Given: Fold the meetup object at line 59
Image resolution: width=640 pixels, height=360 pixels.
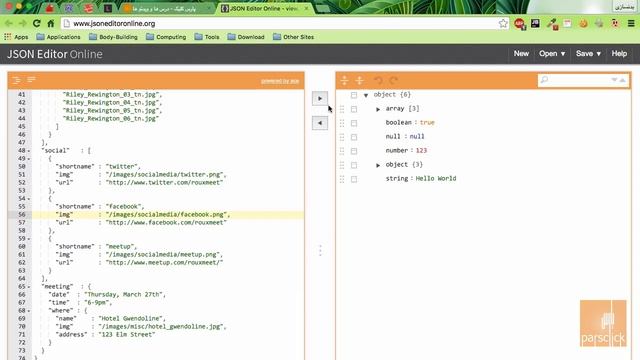Looking at the screenshot, I should pos(29,239).
